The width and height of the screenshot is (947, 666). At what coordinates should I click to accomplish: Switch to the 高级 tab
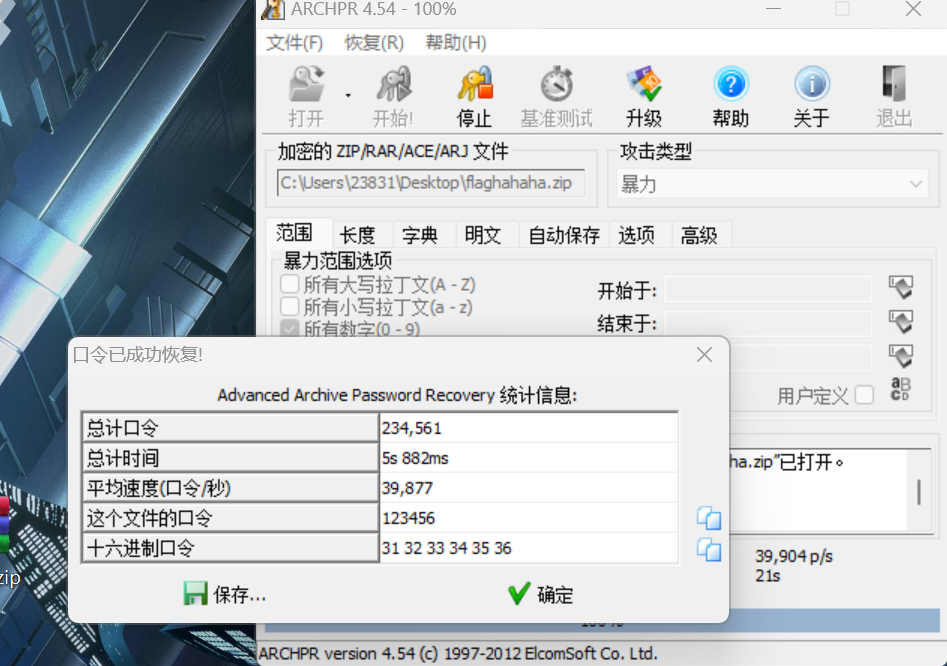pos(699,235)
